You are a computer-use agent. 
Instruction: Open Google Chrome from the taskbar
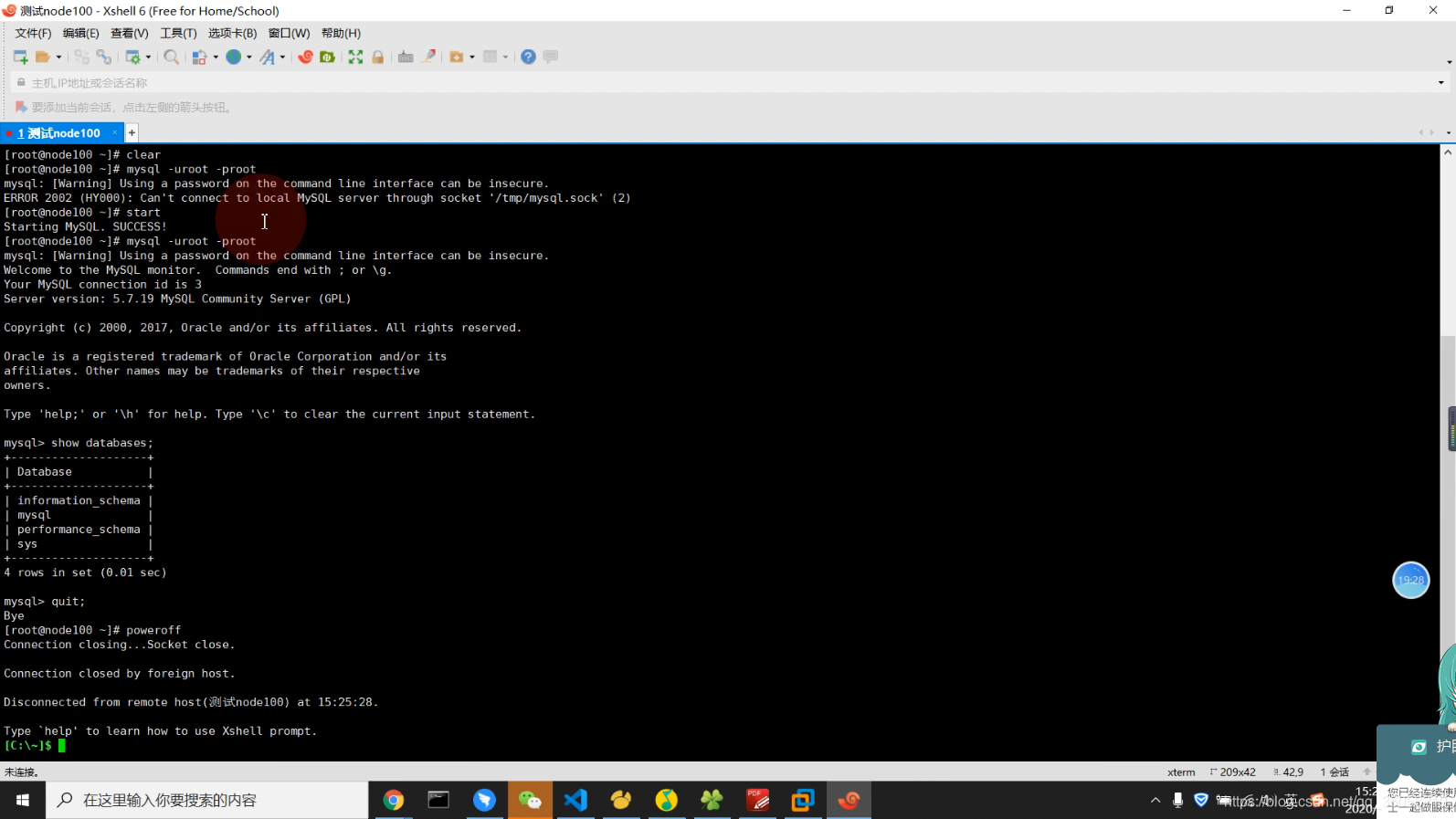point(394,800)
